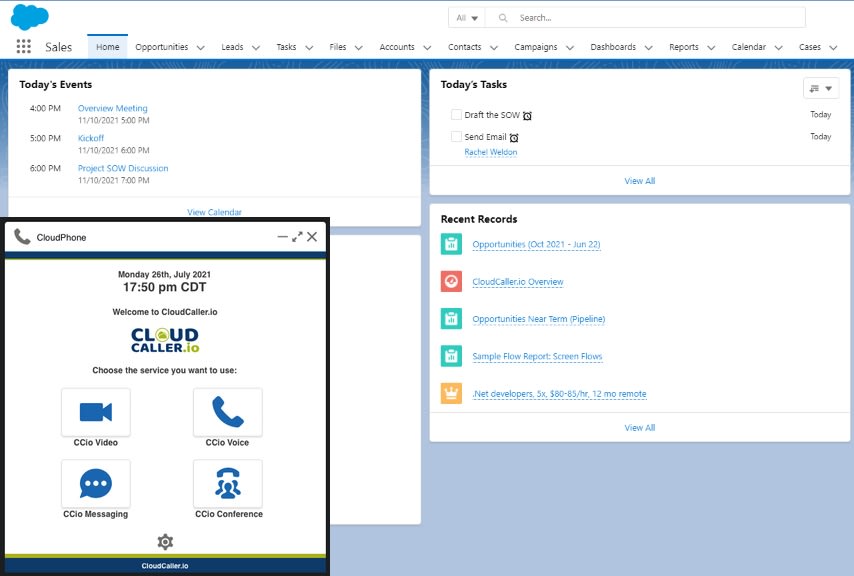The image size is (854, 576).
Task: Click the Send Email task name
Action: (x=485, y=137)
